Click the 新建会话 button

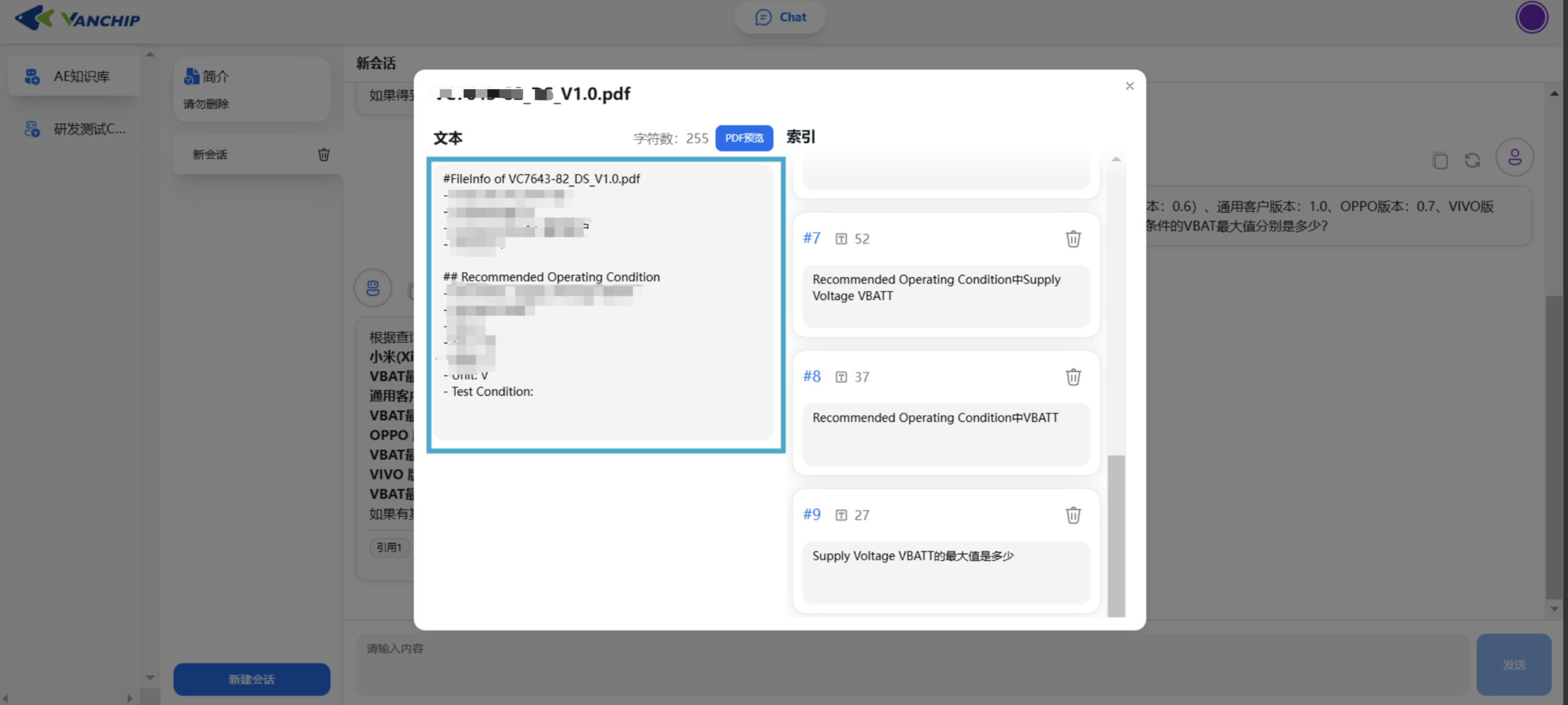click(x=251, y=679)
